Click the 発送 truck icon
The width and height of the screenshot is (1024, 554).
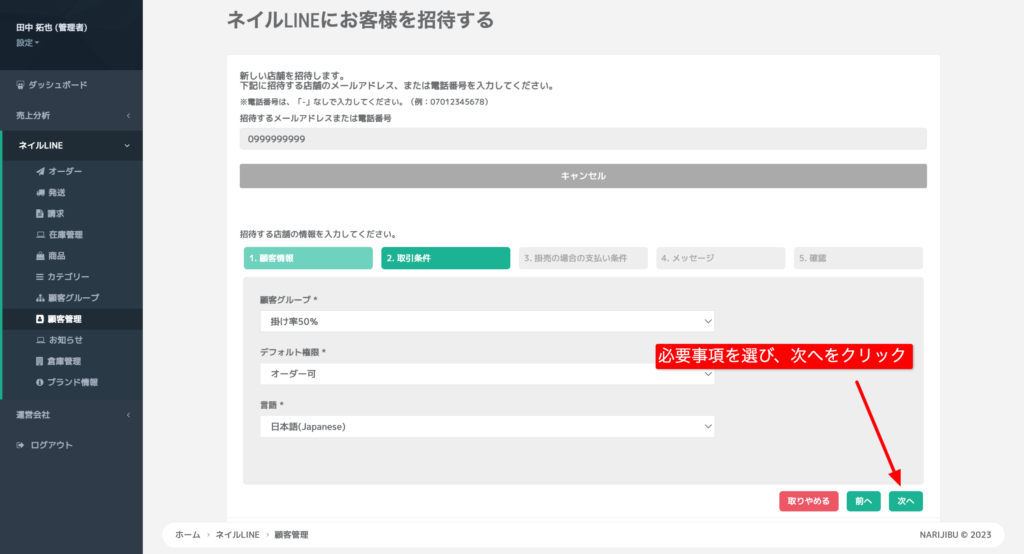pos(40,193)
